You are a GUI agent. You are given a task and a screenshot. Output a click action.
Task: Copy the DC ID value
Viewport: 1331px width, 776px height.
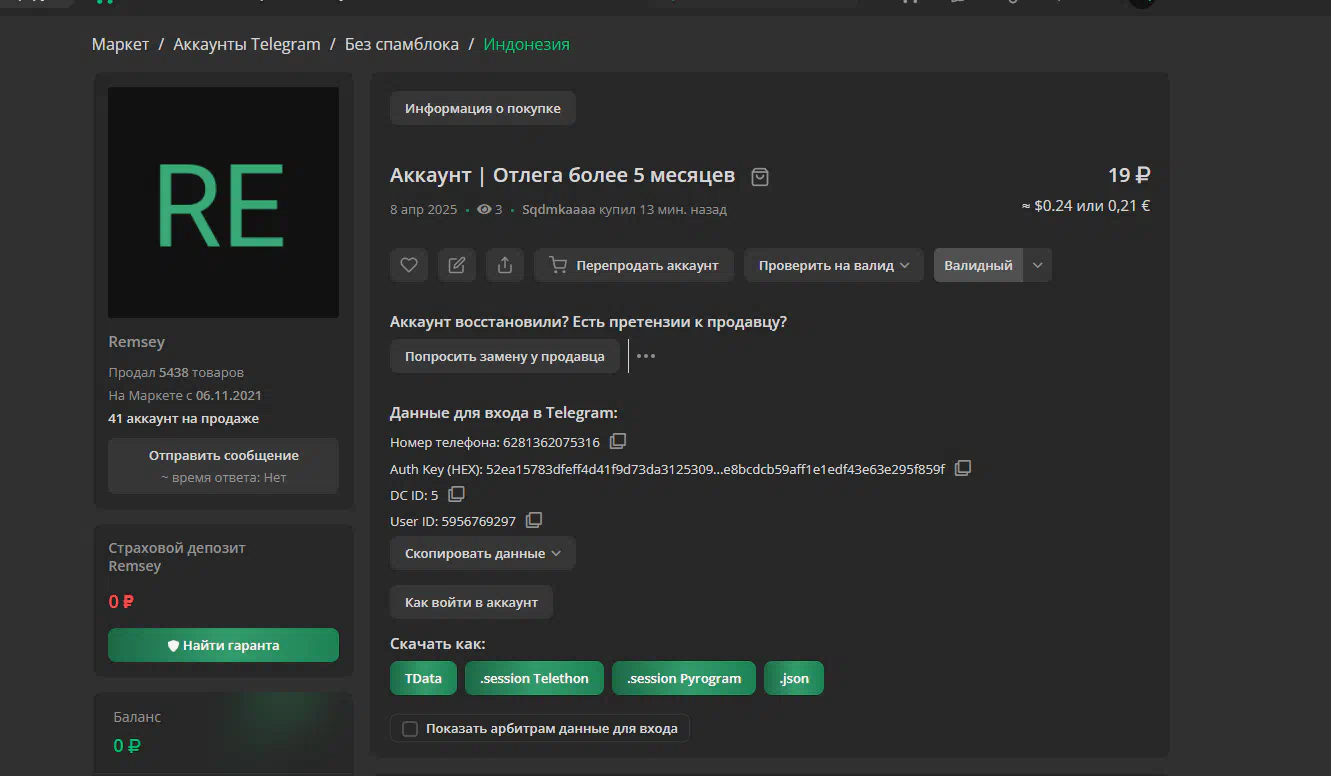click(456, 494)
